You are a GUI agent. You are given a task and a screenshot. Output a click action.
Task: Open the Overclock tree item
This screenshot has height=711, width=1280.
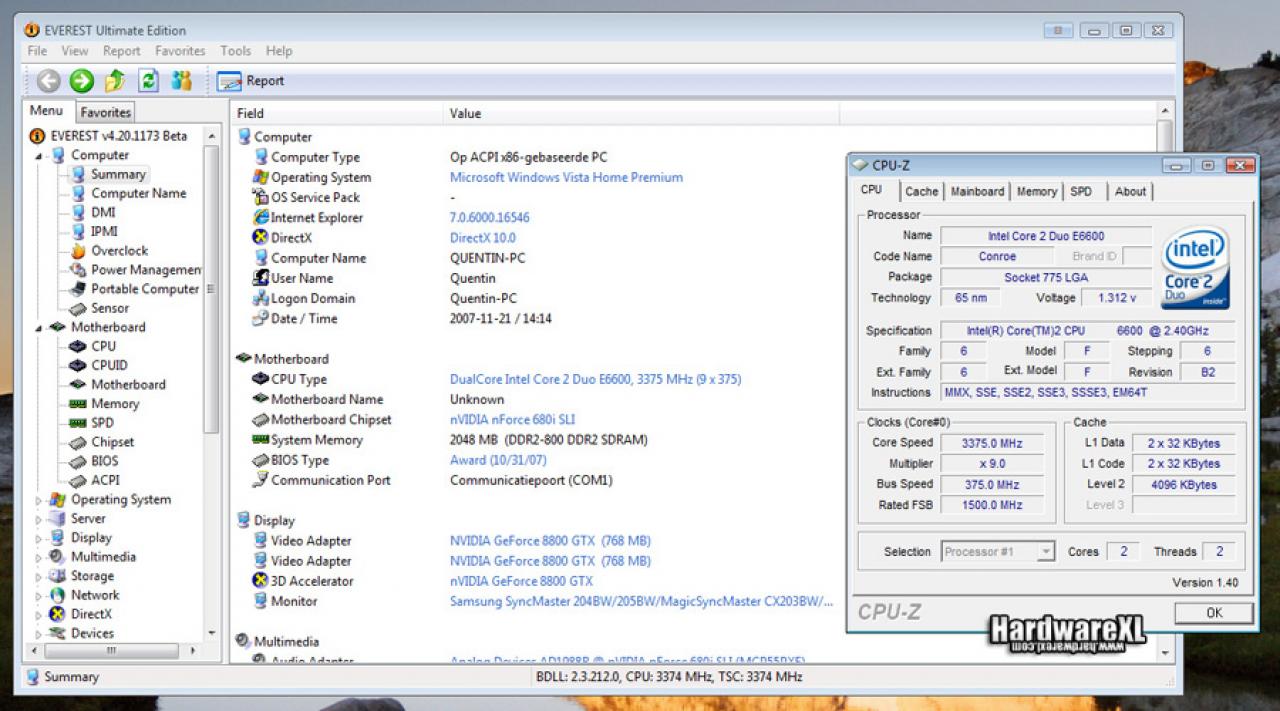pyautogui.click(x=119, y=251)
